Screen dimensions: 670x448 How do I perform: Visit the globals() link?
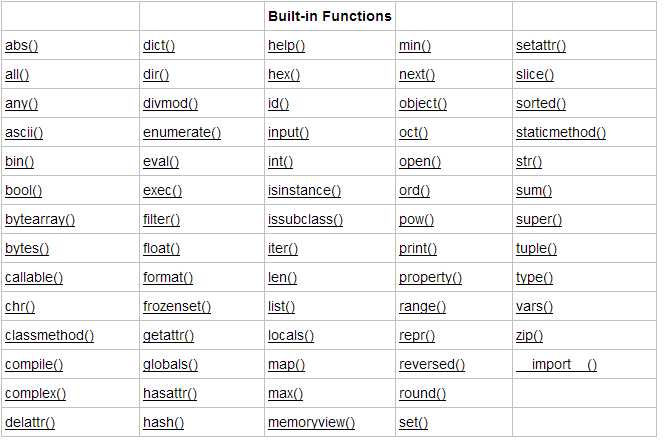pos(170,364)
